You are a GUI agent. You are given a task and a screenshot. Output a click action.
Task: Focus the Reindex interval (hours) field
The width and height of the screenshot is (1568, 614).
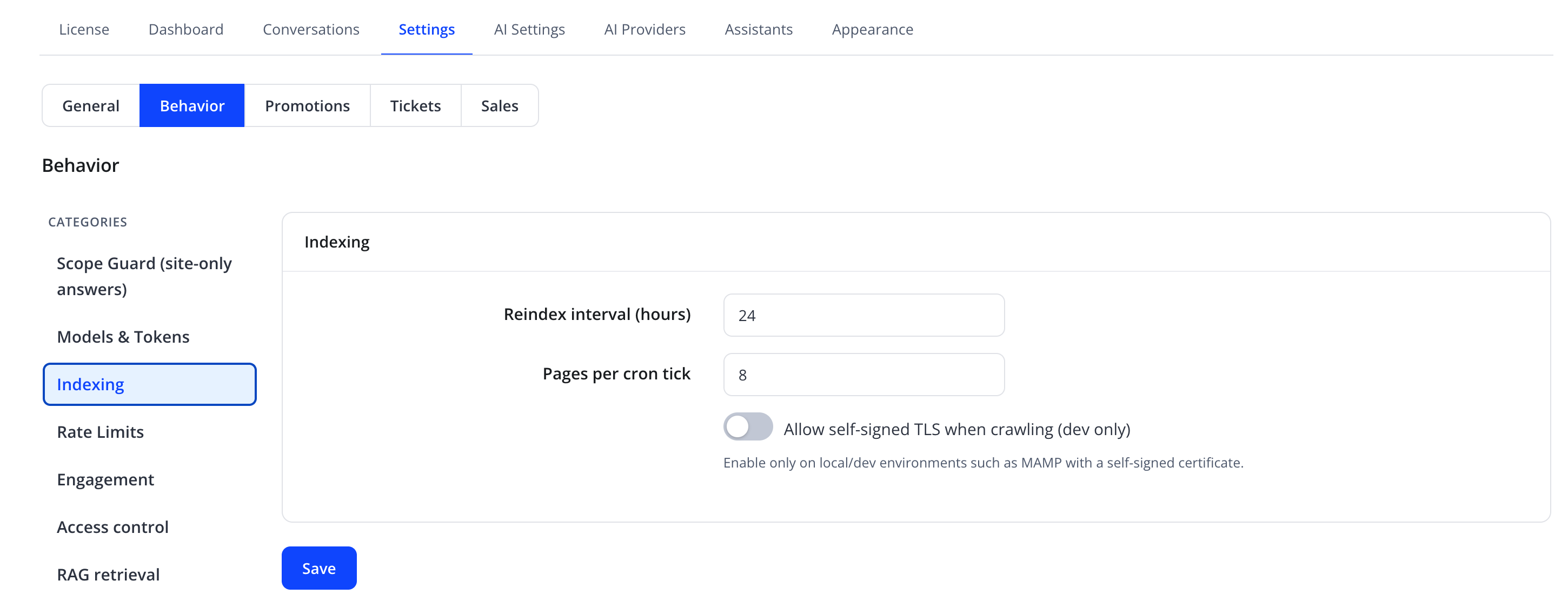(863, 315)
